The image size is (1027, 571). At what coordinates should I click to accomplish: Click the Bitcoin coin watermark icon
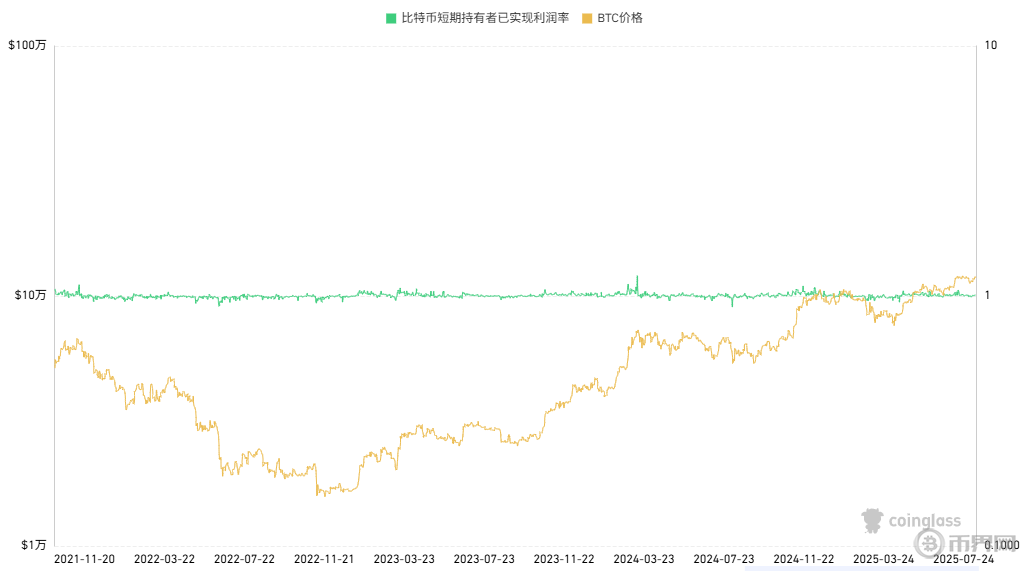931,544
